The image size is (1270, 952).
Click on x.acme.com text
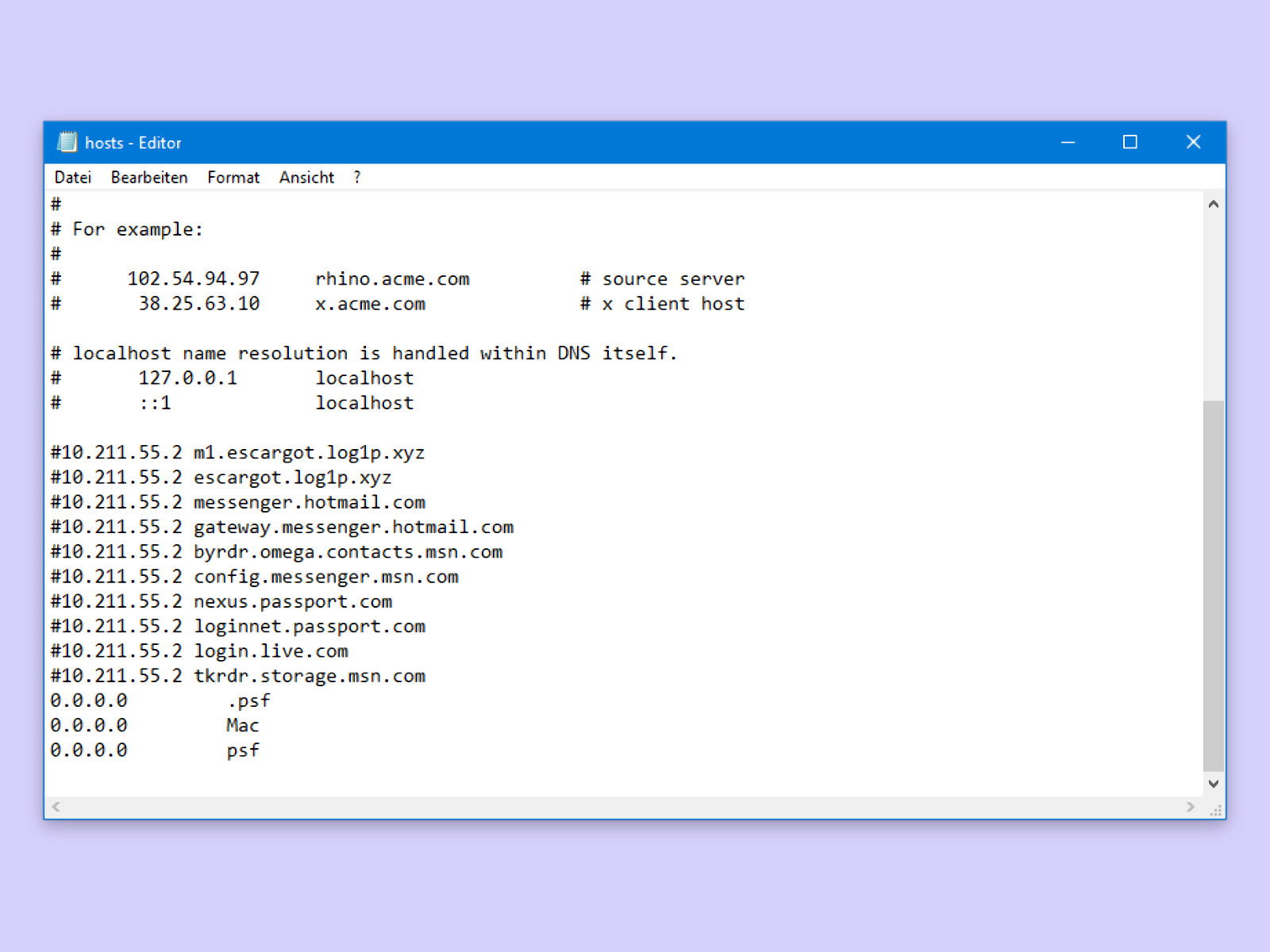pyautogui.click(x=370, y=304)
